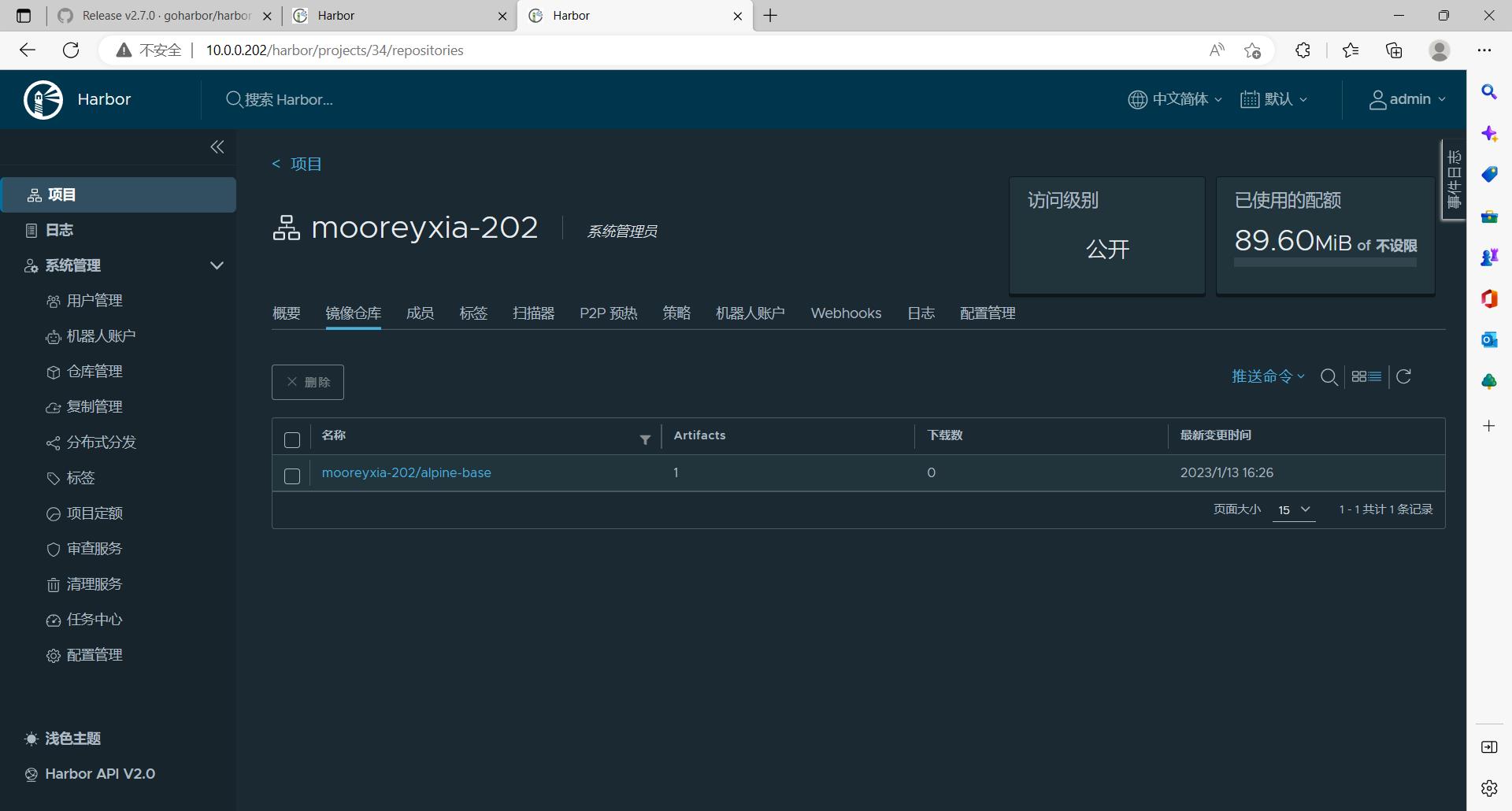Click the 搜索 Harbor search field
This screenshot has width=1512, height=811.
point(288,100)
